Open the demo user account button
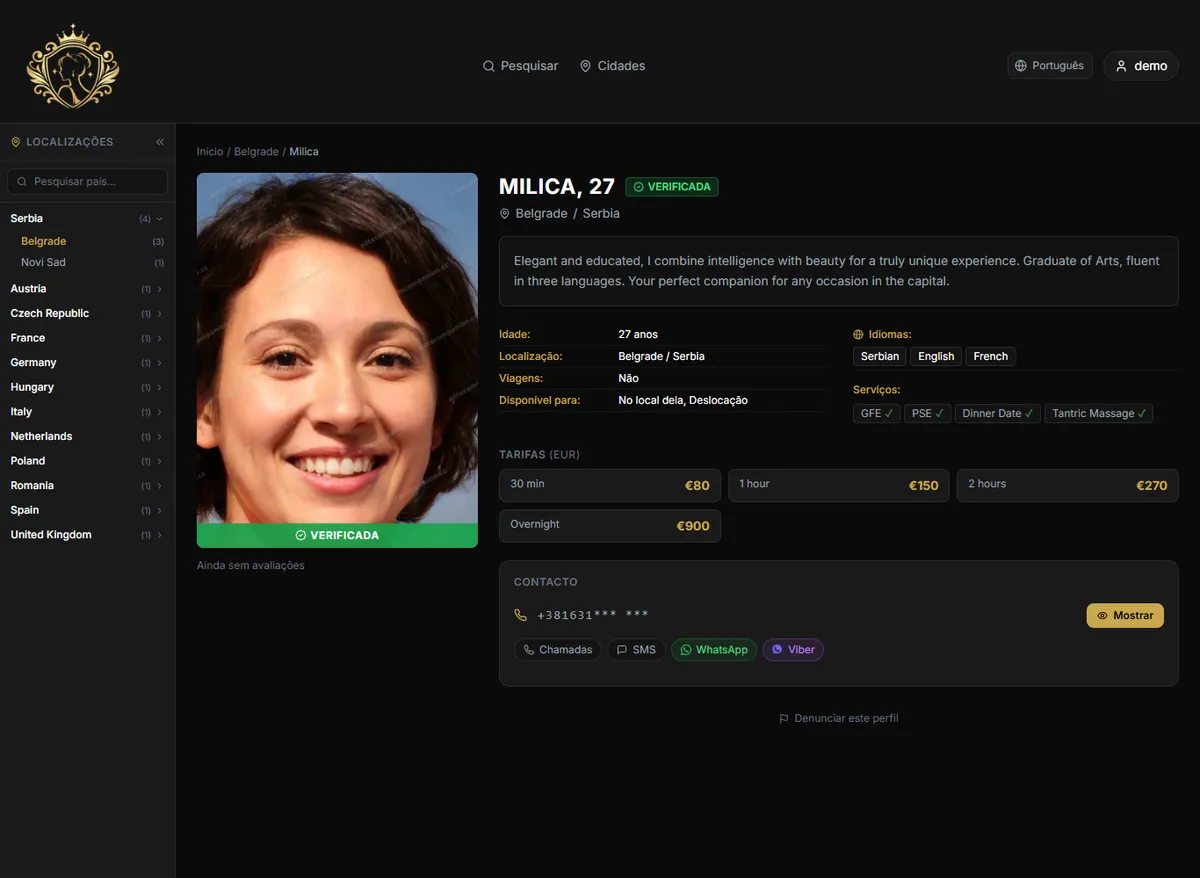 pos(1141,66)
